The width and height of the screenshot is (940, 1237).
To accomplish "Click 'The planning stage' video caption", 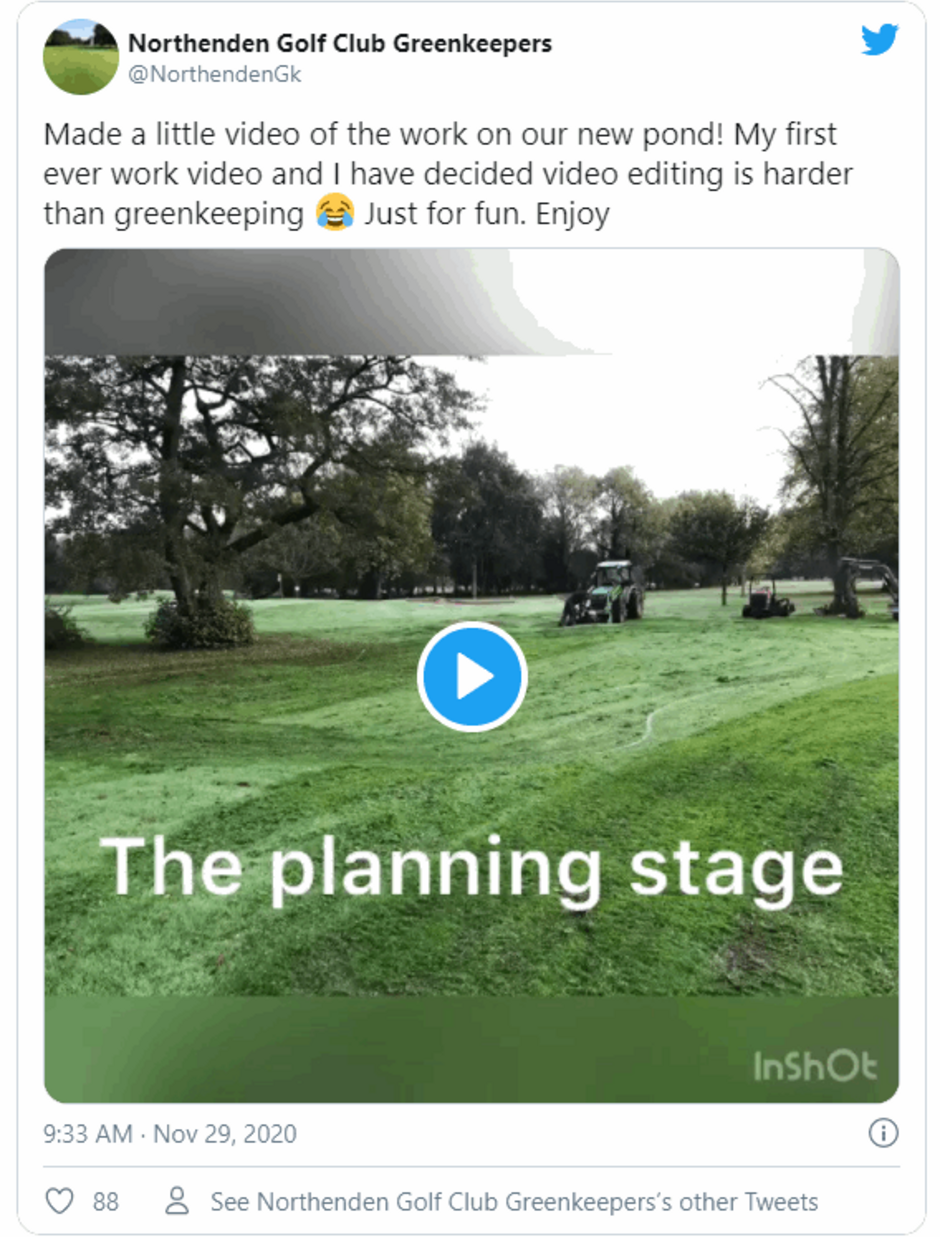I will [x=472, y=866].
